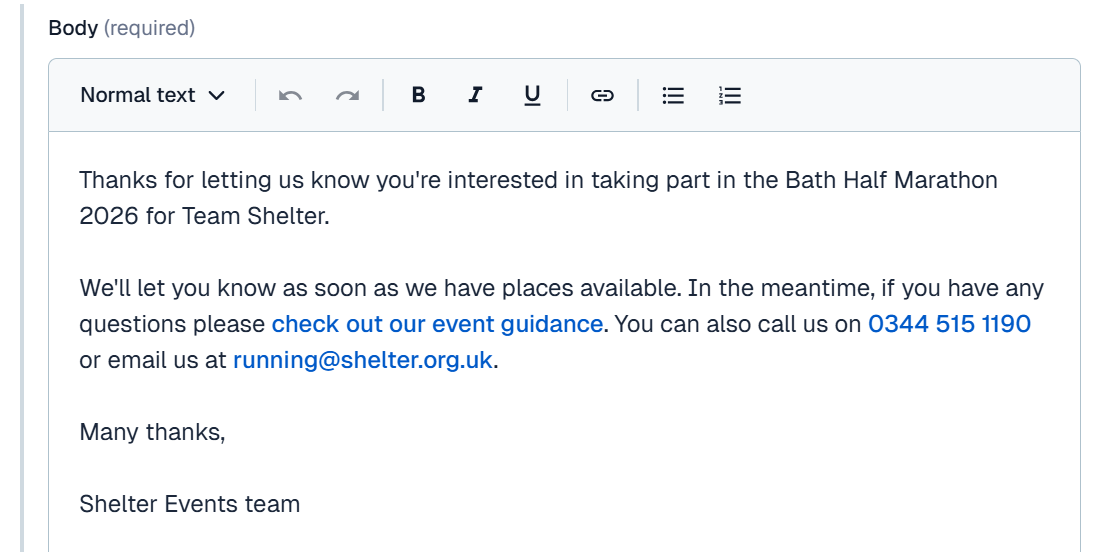Image resolution: width=1096 pixels, height=552 pixels.
Task: Apply bulleted list formatting
Action: point(673,95)
